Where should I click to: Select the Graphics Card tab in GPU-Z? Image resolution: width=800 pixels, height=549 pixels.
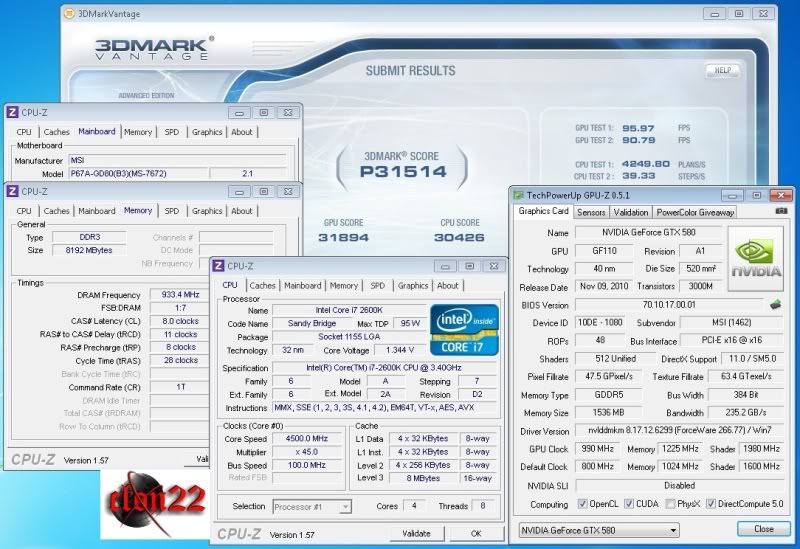(x=543, y=211)
